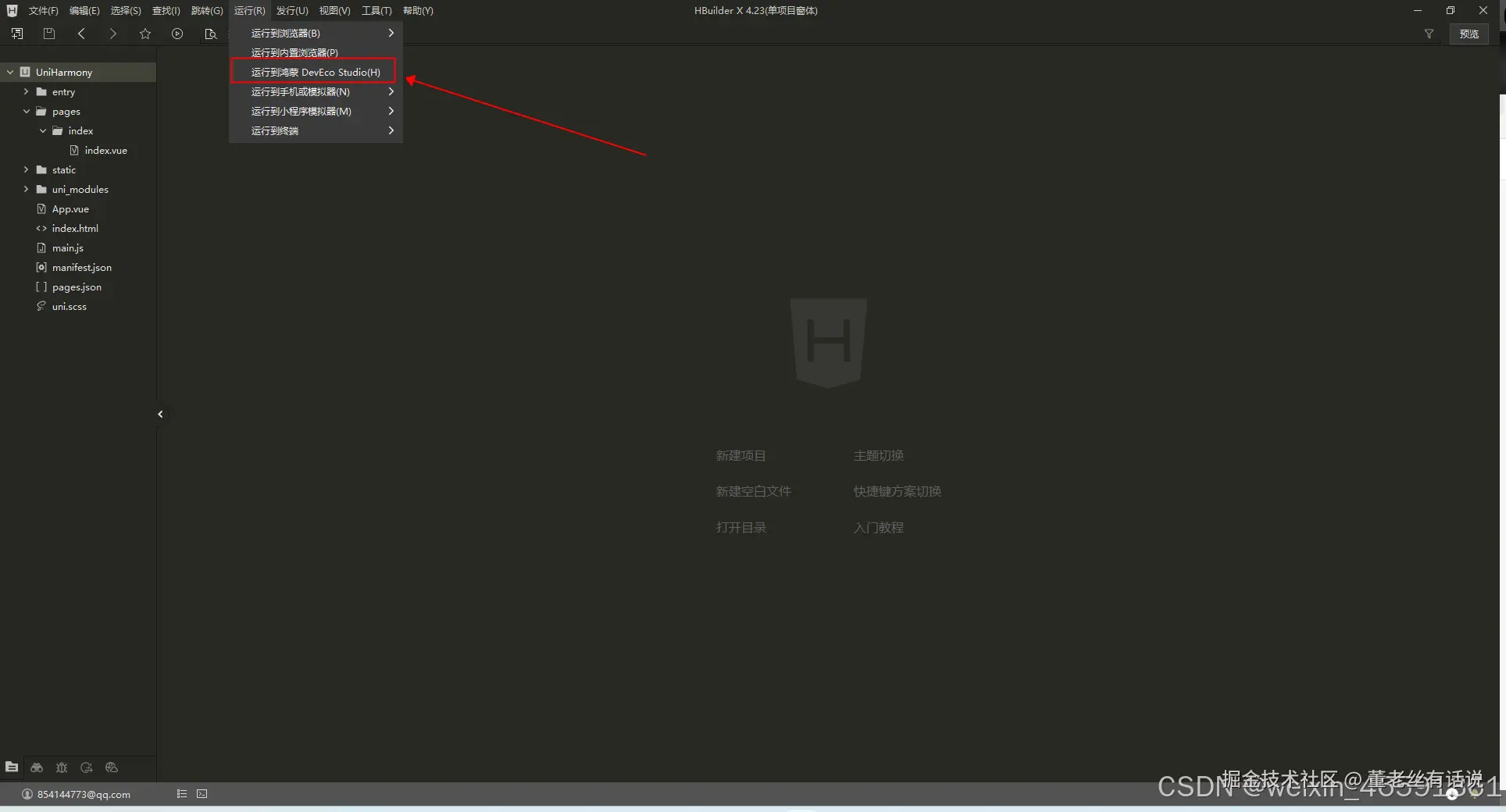This screenshot has width=1506, height=812.
Task: Click the 854144773@qq.com account text
Action: (84, 794)
